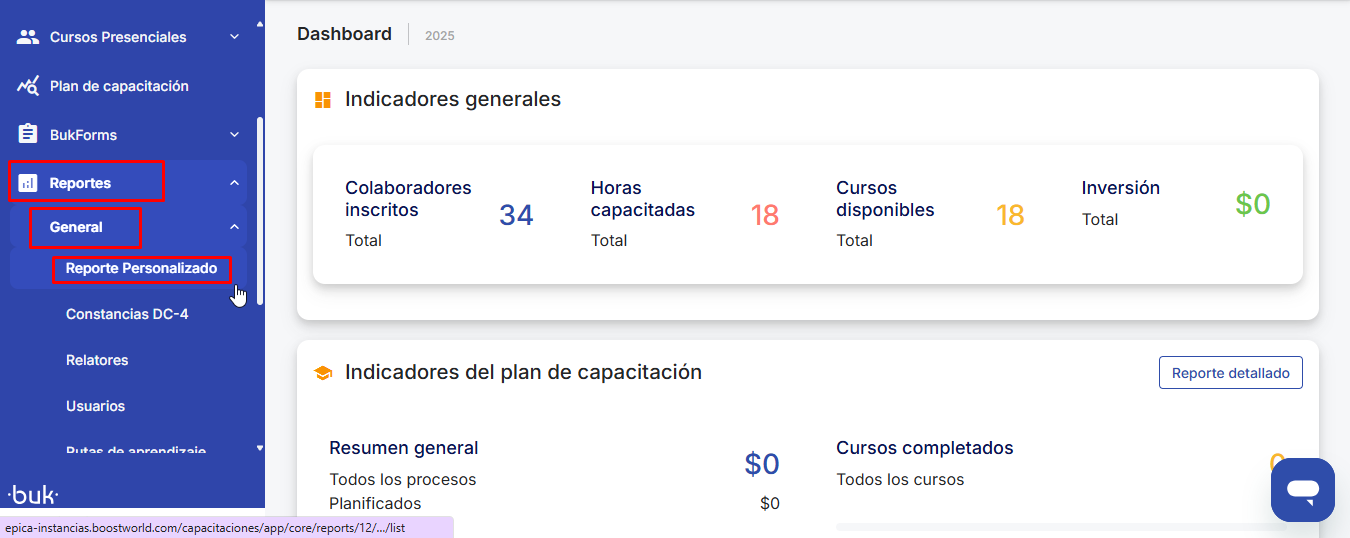Click the BukForms clipboard icon

coord(28,134)
